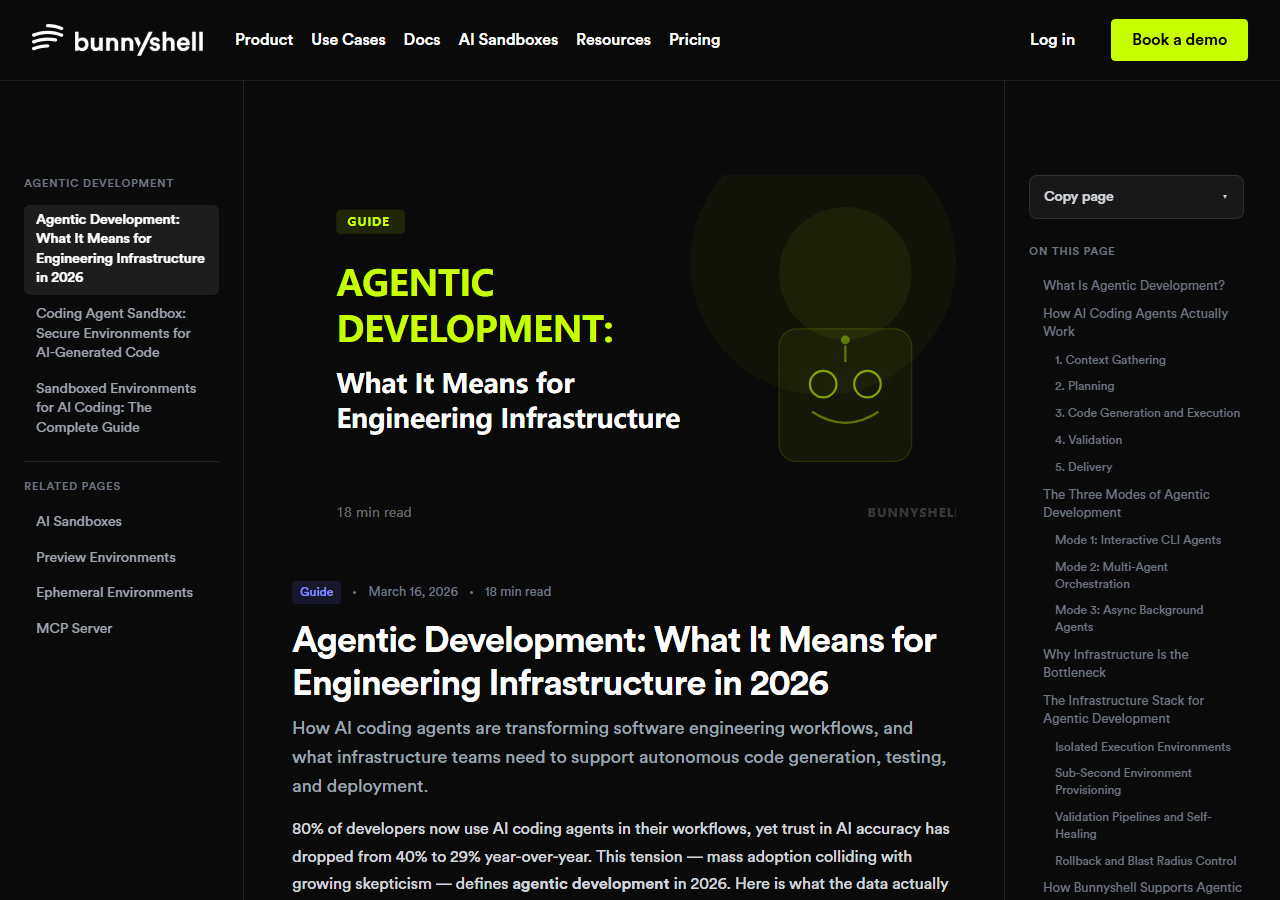Screen dimensions: 1280x900
Task: Open Coding Agent Sandbox sidebar article
Action: pyautogui.click(x=121, y=333)
